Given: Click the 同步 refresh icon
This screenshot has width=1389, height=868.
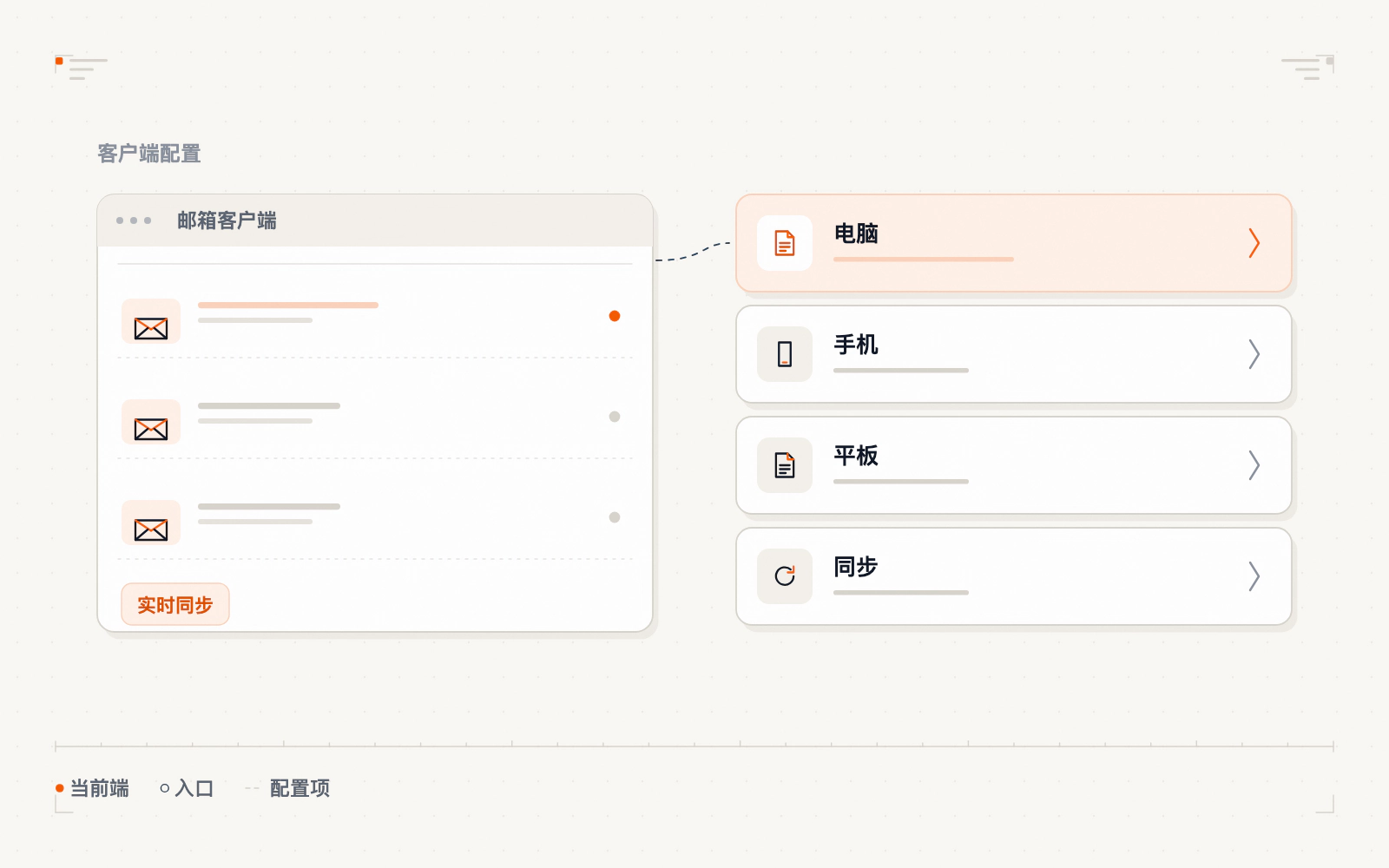Looking at the screenshot, I should point(785,576).
